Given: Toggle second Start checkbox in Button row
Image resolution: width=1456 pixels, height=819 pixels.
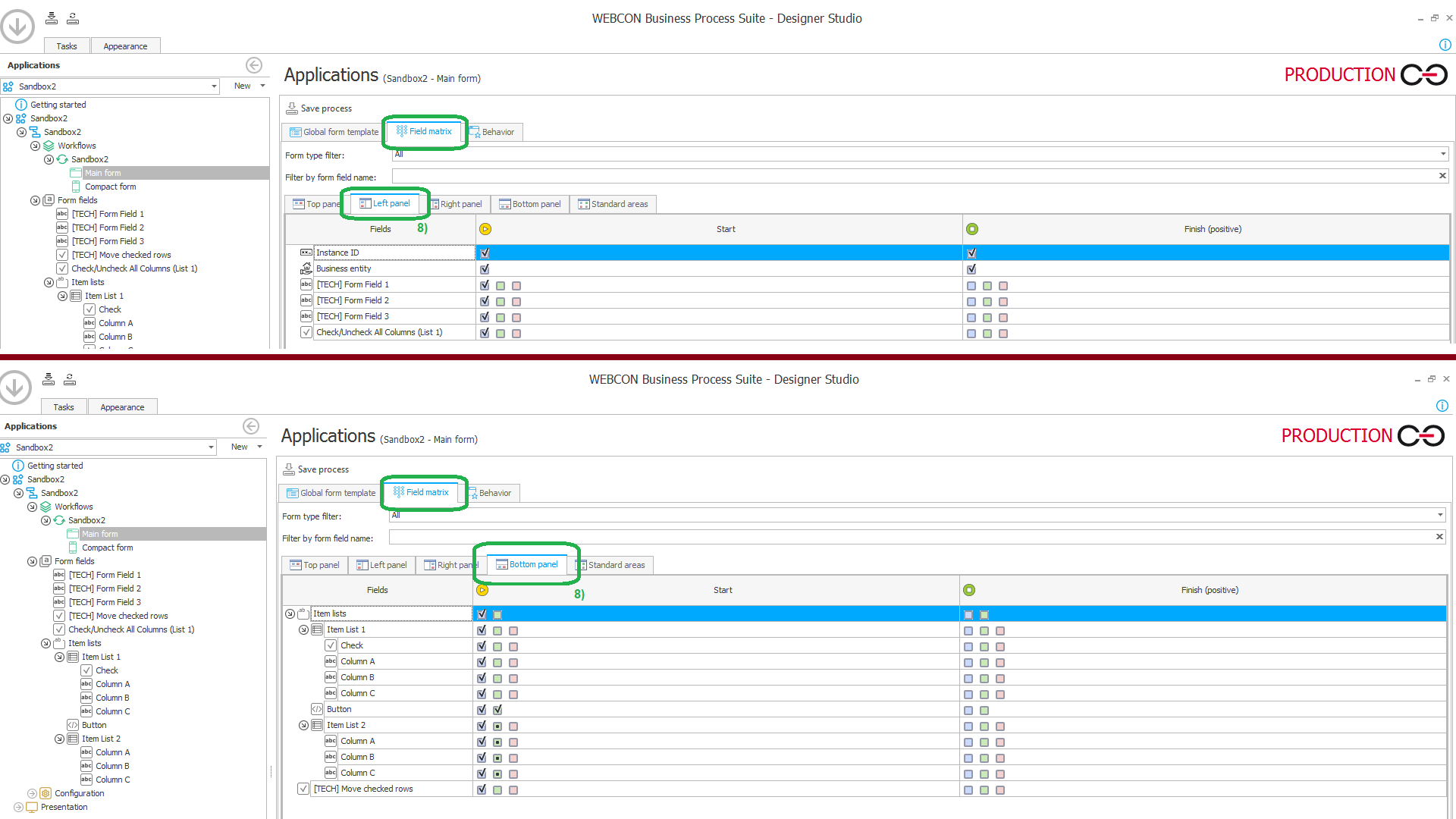Looking at the screenshot, I should click(497, 710).
